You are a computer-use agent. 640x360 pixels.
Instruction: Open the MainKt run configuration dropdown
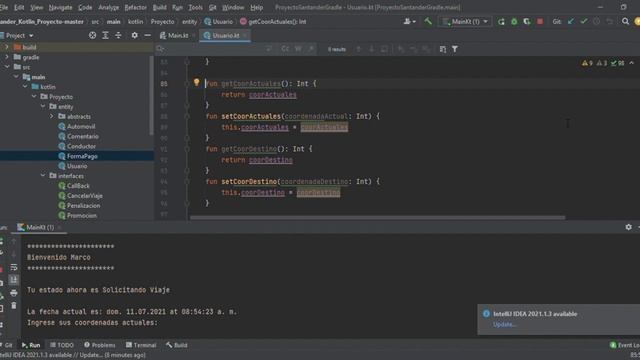click(465, 22)
